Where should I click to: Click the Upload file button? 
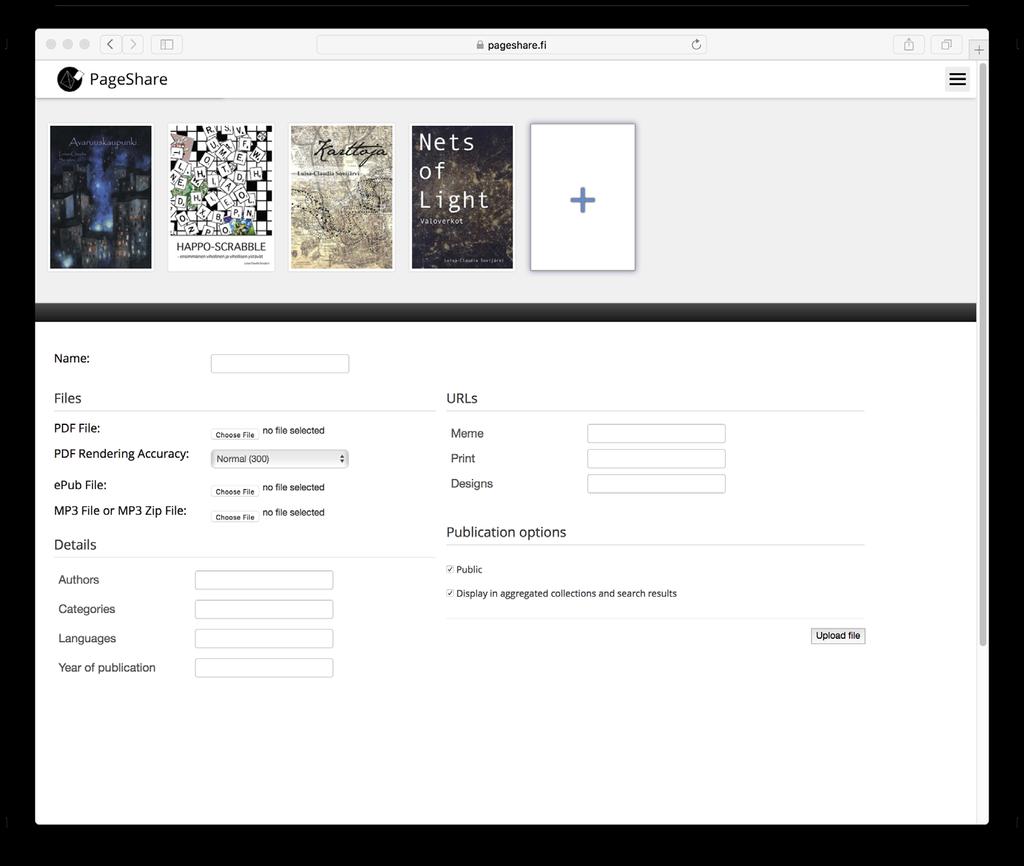click(x=838, y=635)
